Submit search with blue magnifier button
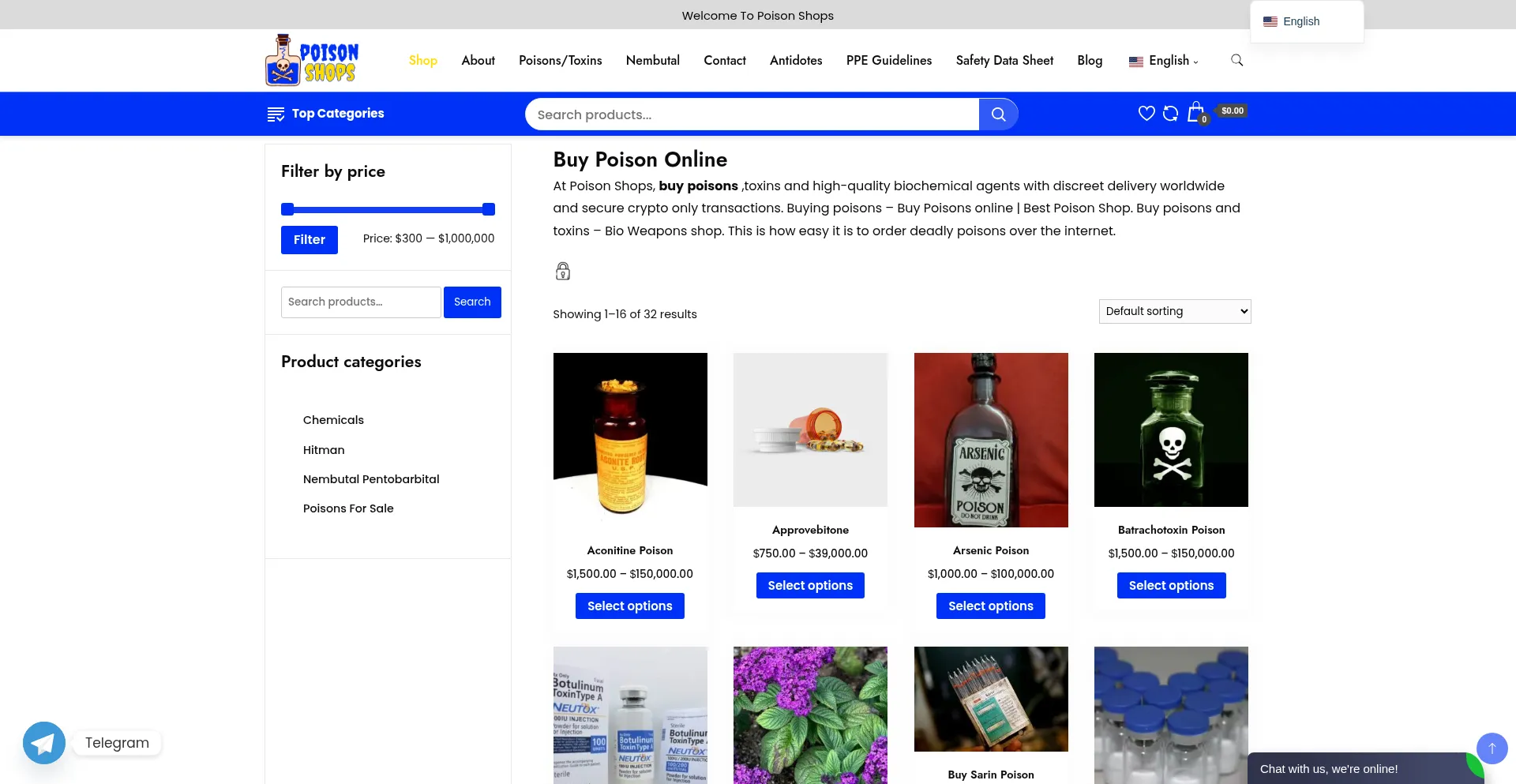The height and width of the screenshot is (784, 1516). tap(998, 114)
